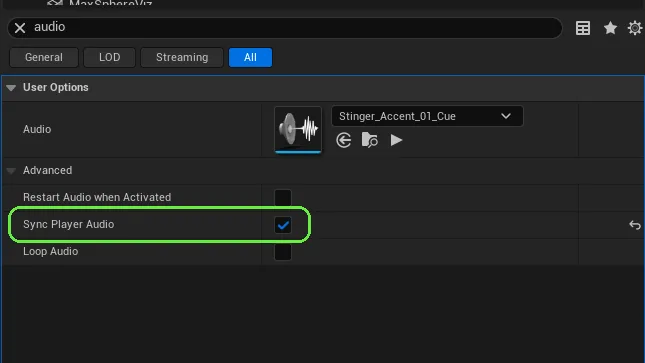Reset Sync Player Audio to default
This screenshot has height=363, width=645.
pyautogui.click(x=635, y=225)
